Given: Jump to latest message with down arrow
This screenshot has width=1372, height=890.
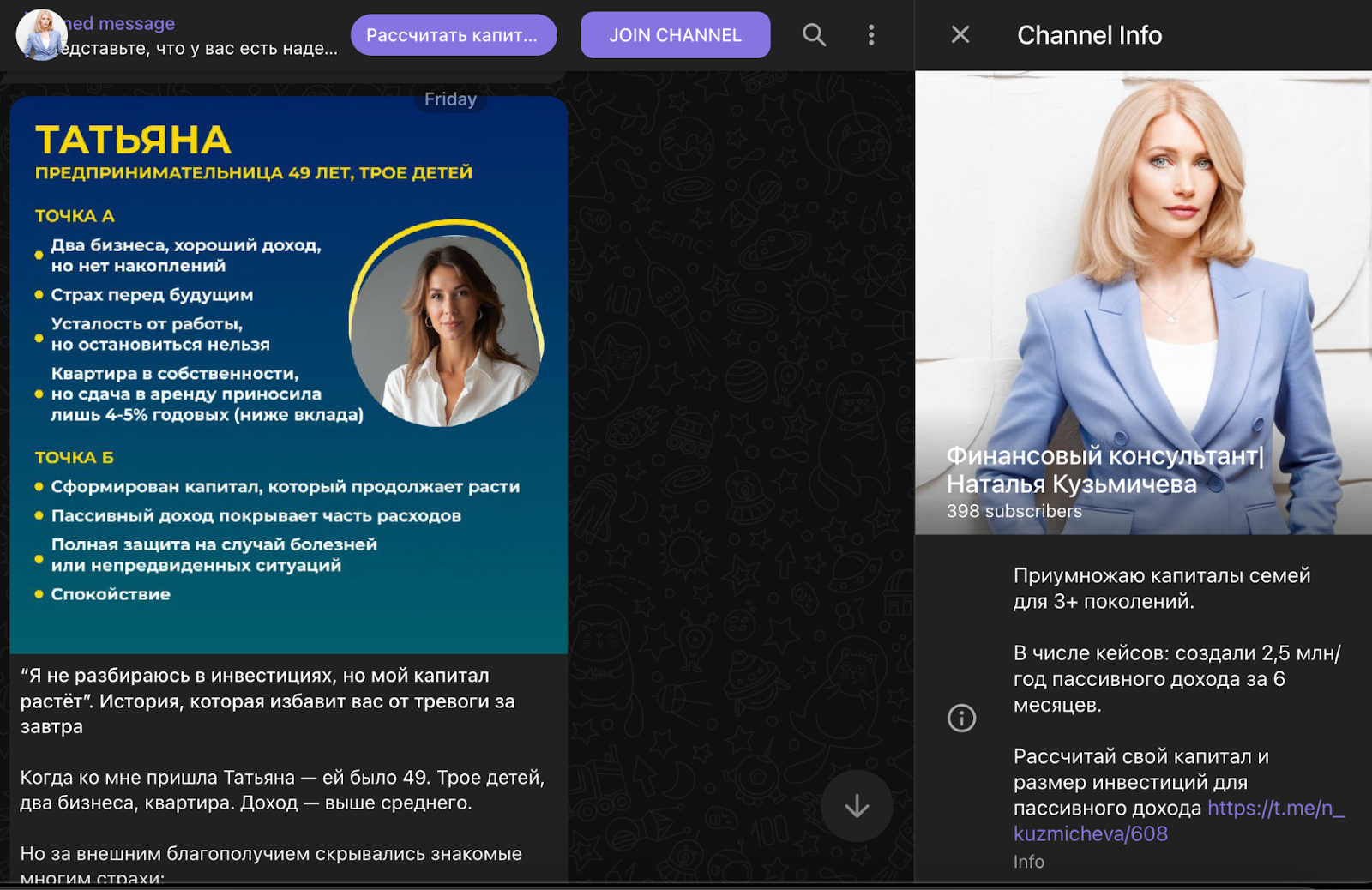Looking at the screenshot, I should [x=857, y=806].
